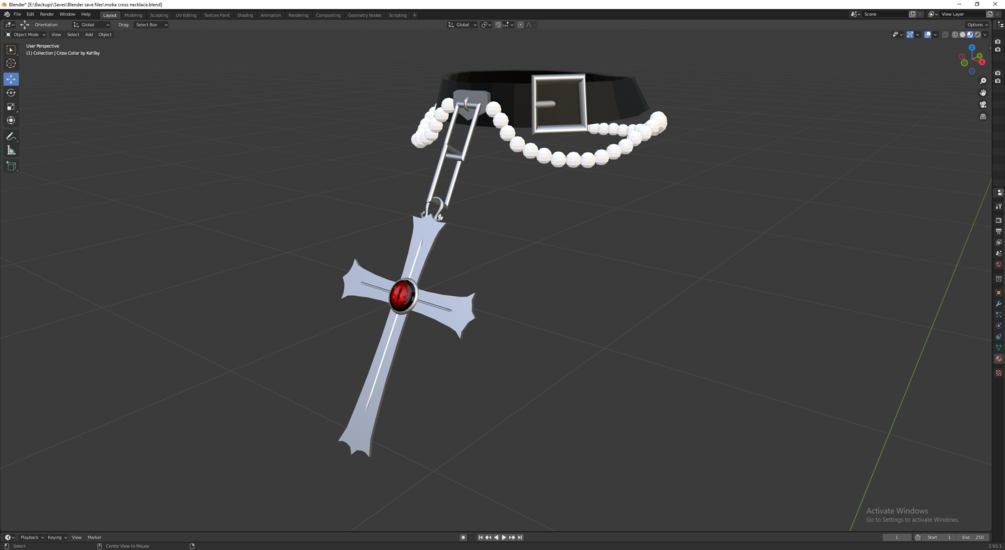
Task: Click the End frame 250 field
Action: point(973,537)
